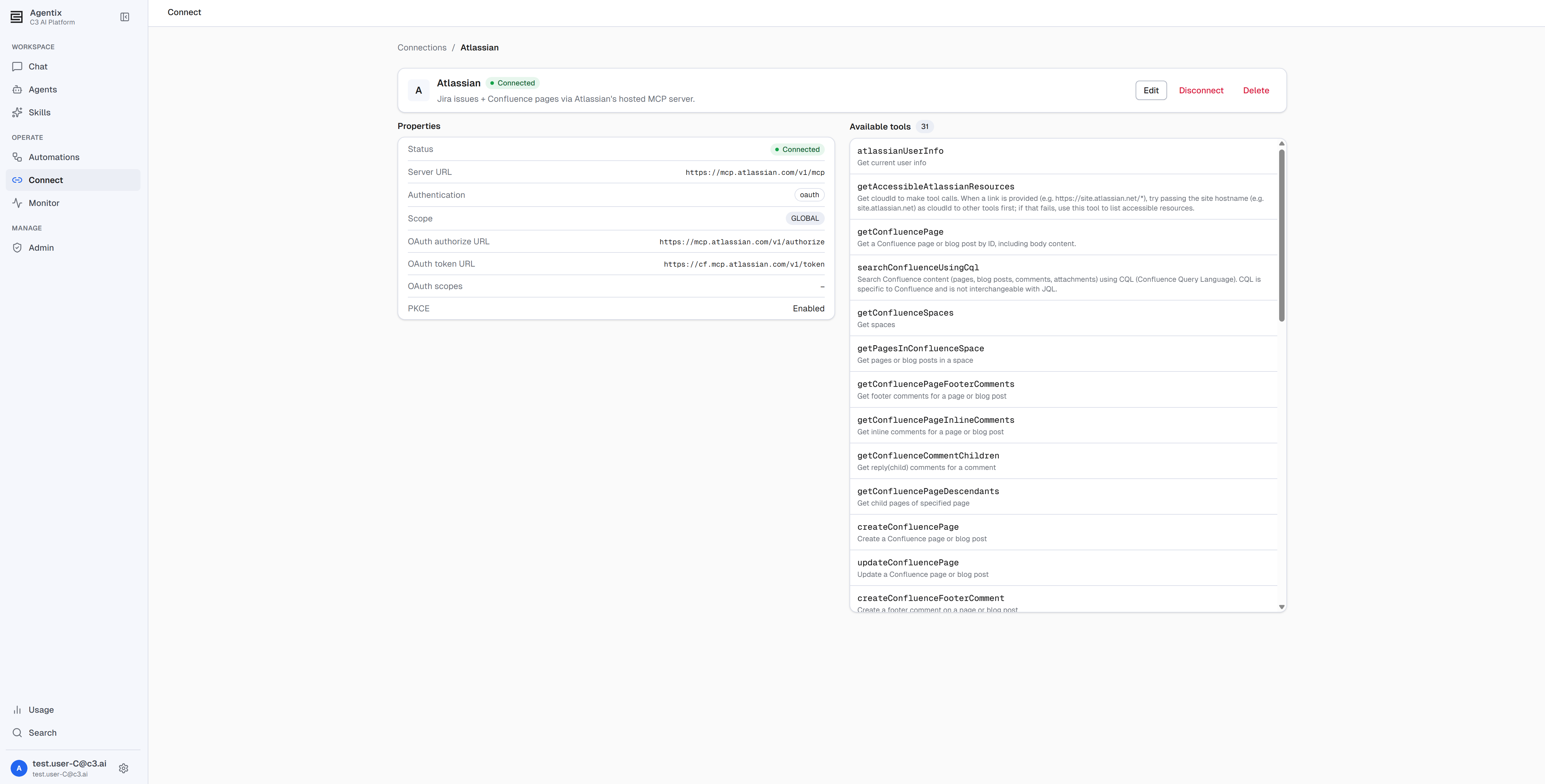Select the getConfluencePageInlineComments tool
This screenshot has width=1545, height=784.
(1063, 426)
